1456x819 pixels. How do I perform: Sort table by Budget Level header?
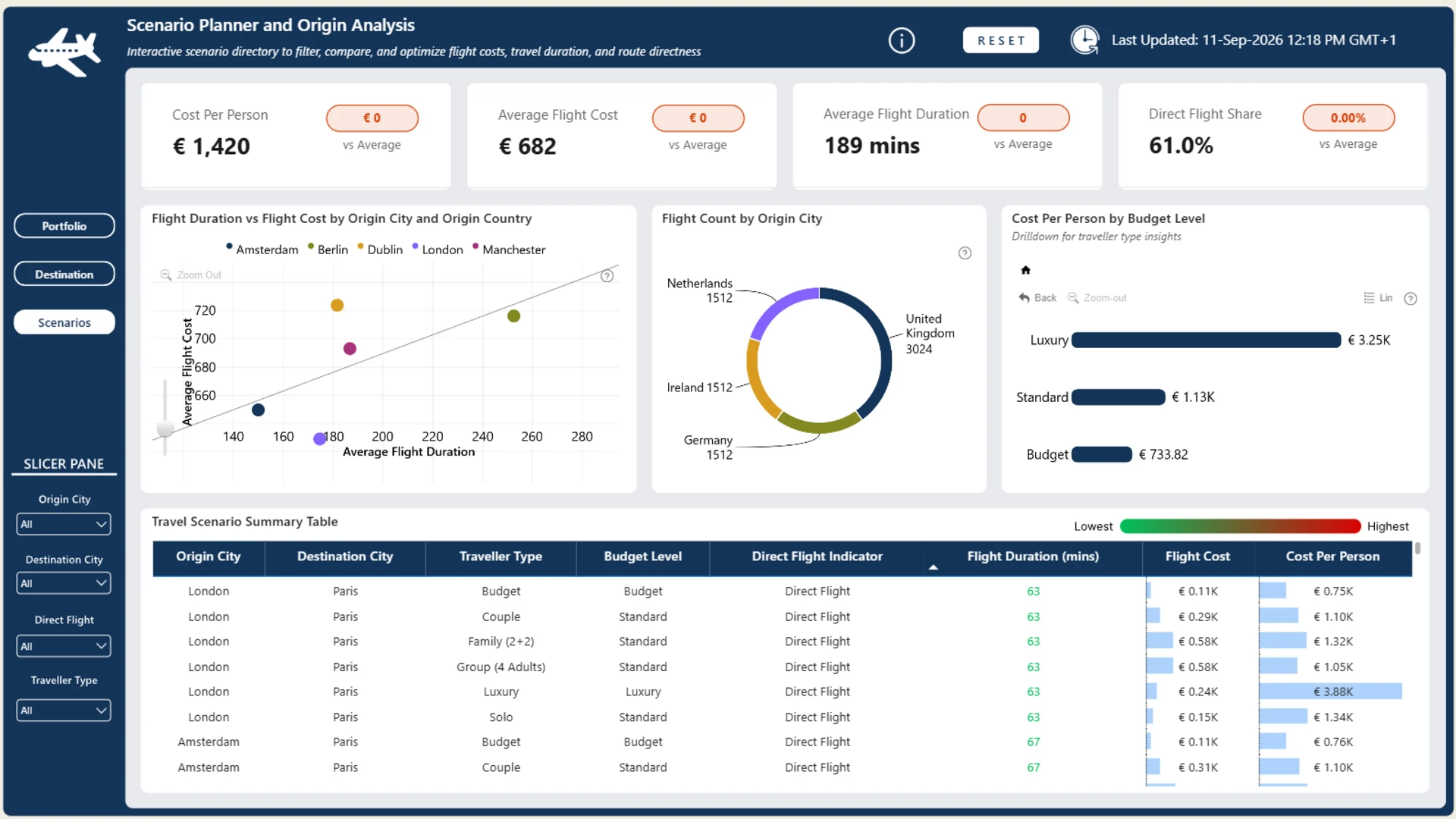pyautogui.click(x=643, y=557)
